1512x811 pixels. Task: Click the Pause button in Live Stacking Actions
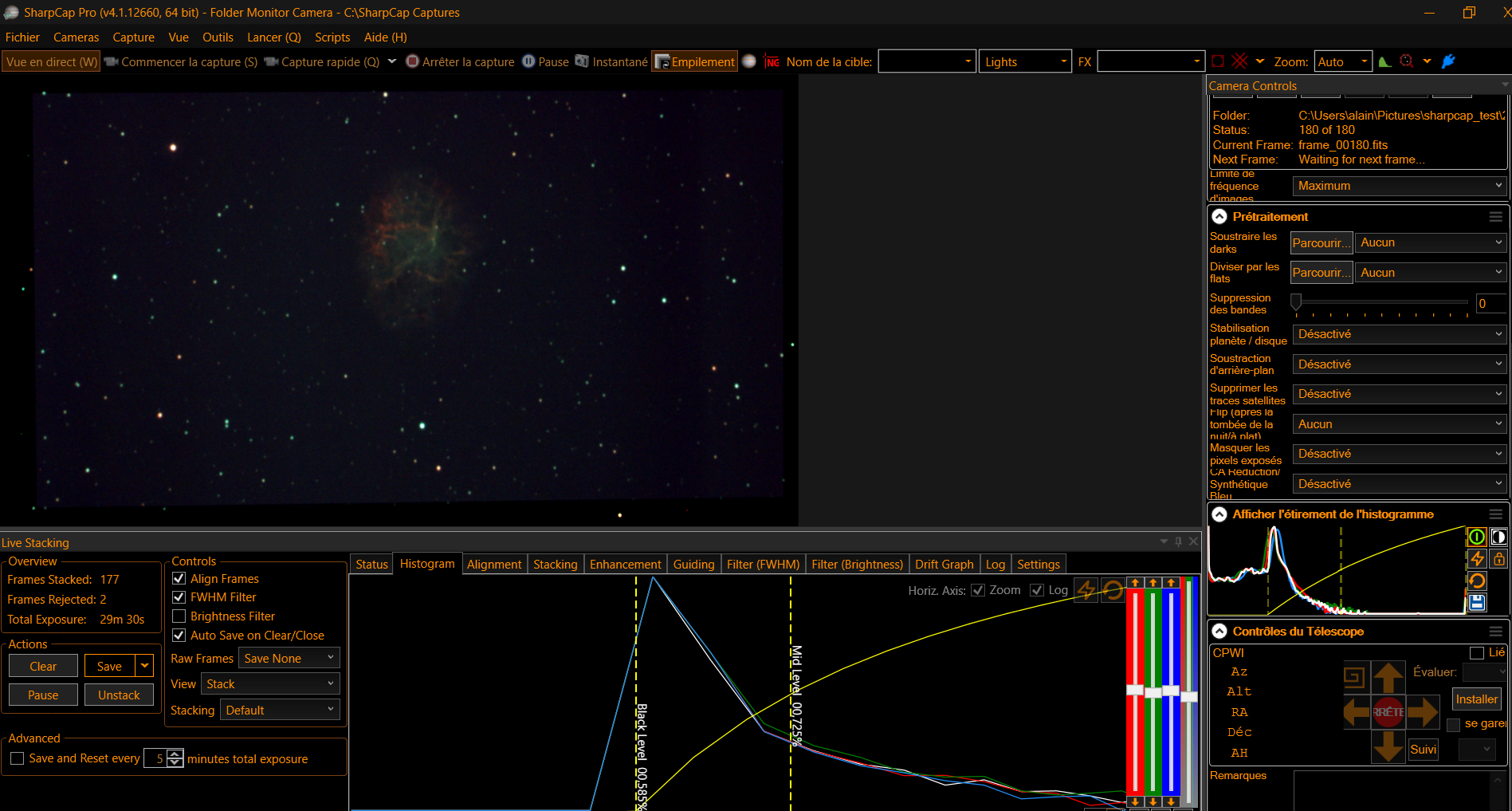(43, 695)
